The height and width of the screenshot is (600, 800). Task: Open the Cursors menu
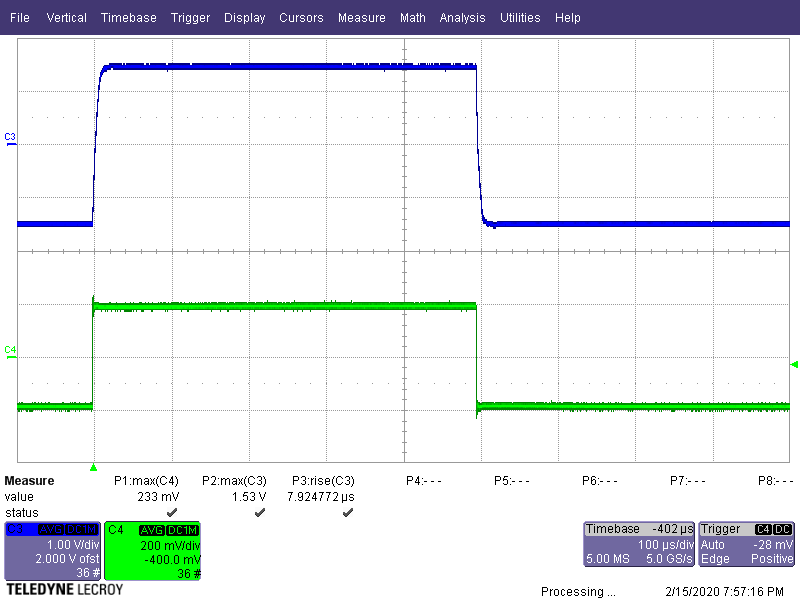coord(301,18)
